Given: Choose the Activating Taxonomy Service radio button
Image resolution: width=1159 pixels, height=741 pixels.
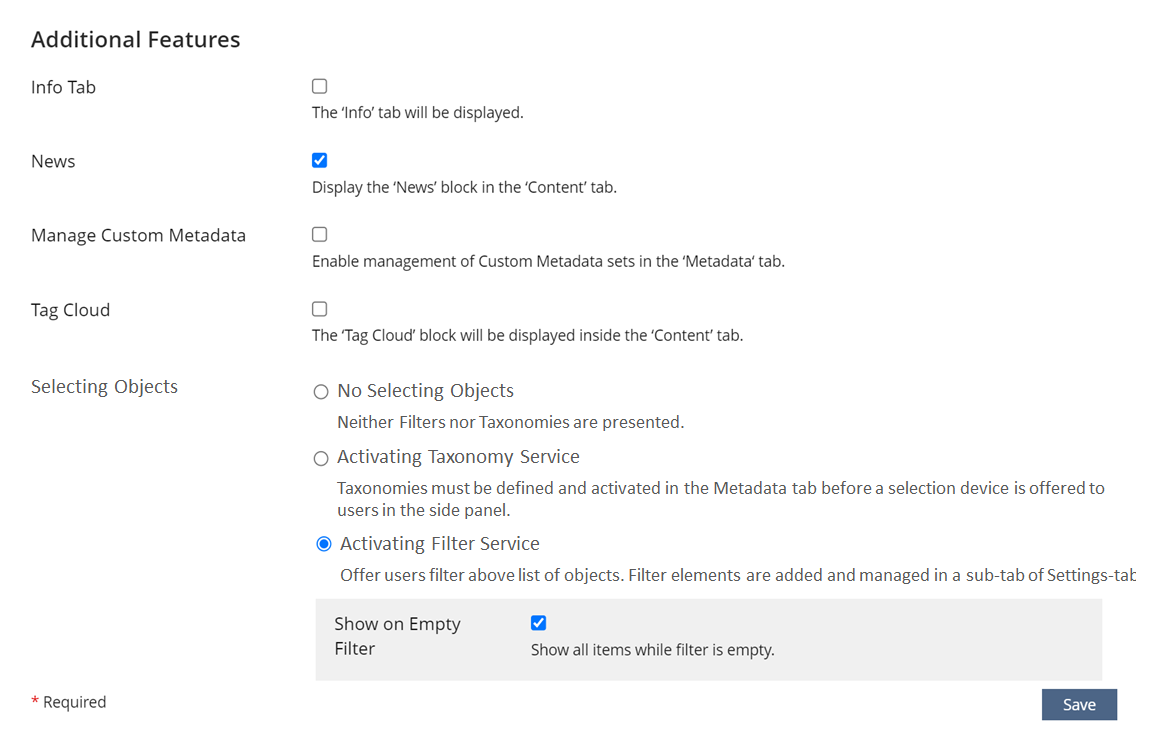Looking at the screenshot, I should tap(321, 459).
